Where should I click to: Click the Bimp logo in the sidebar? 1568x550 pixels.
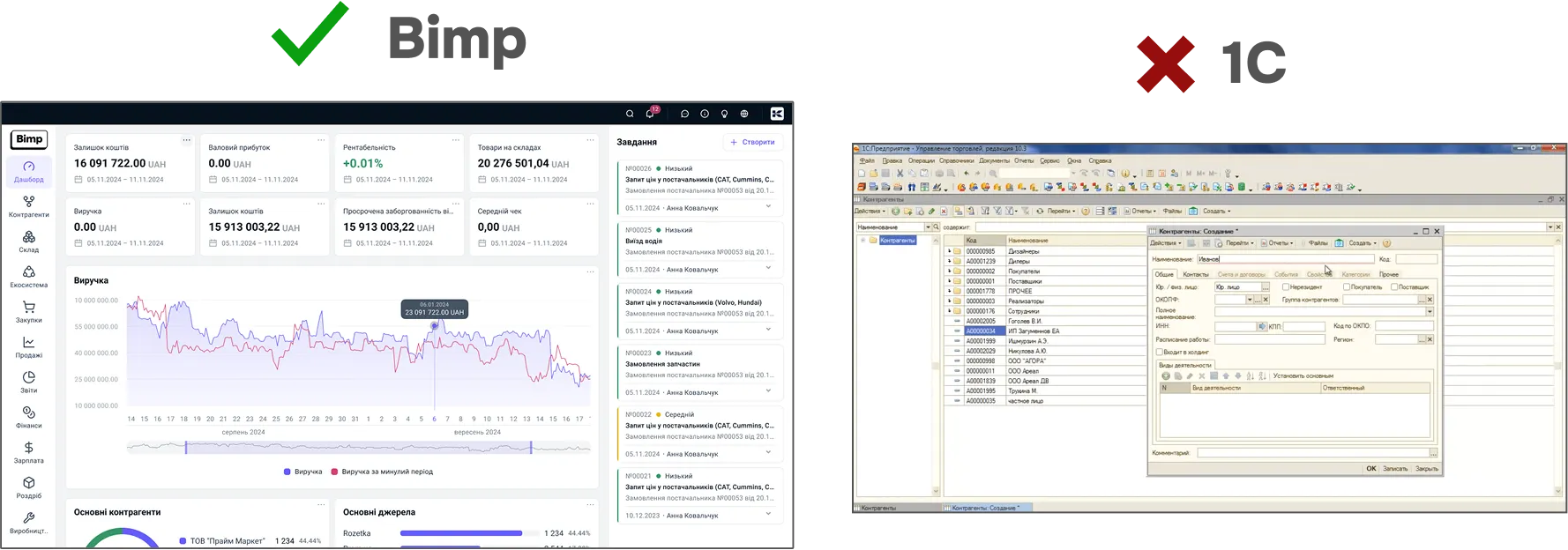(29, 139)
